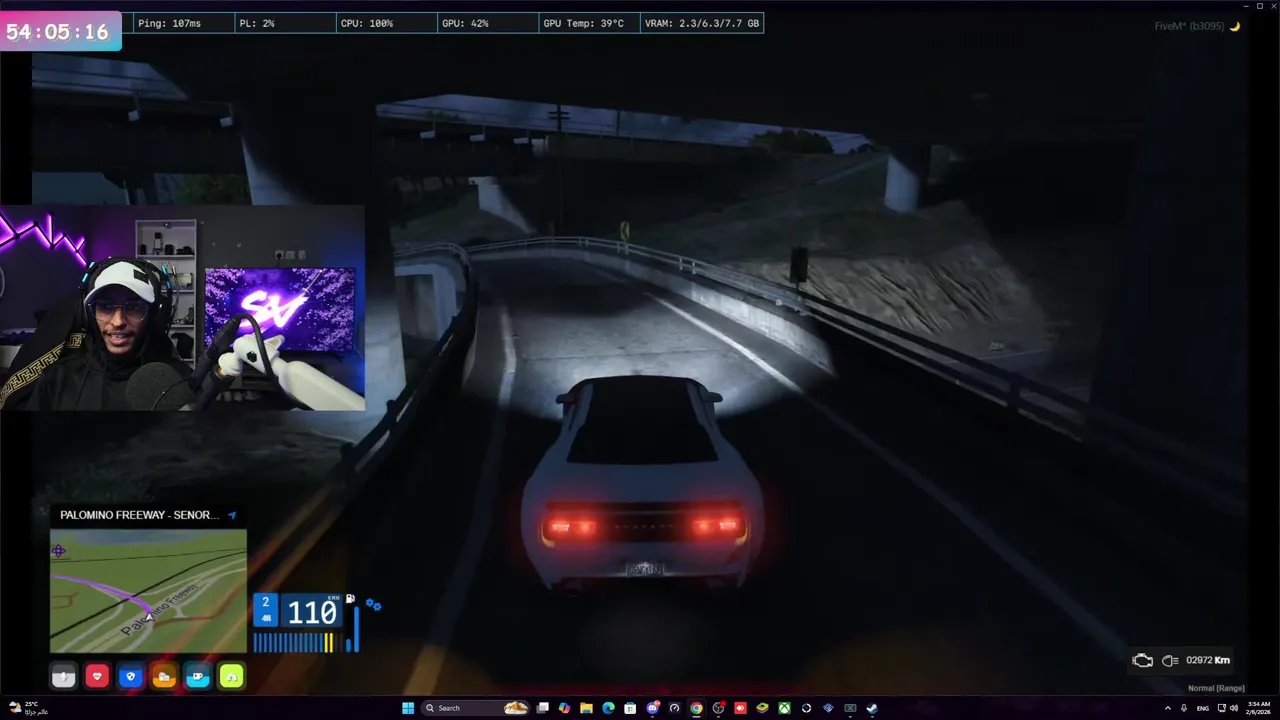The image size is (1280, 720).
Task: Click the vertical blue fuel level bar
Action: point(355,629)
